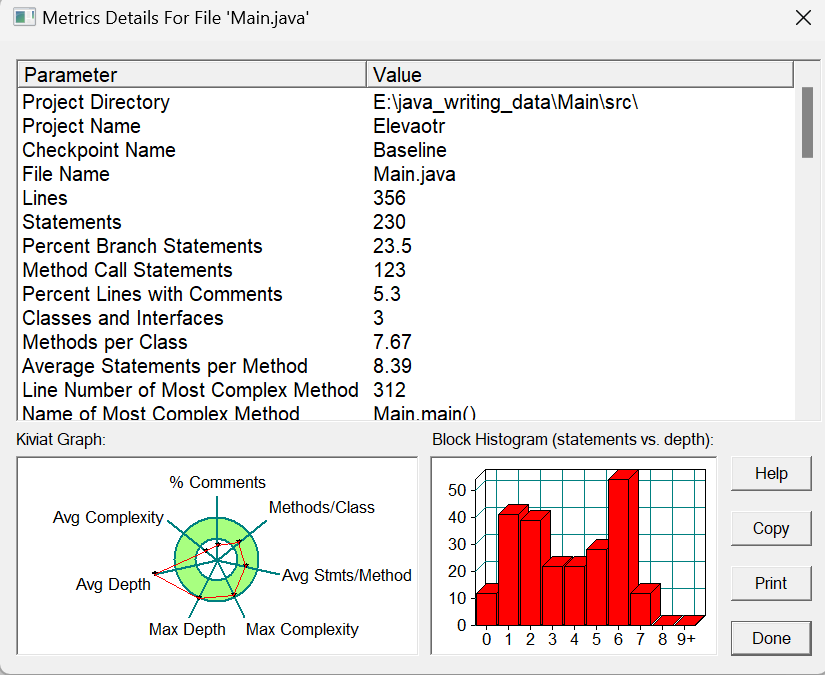Click the value 7.67
This screenshot has width=825, height=675.
(x=392, y=342)
